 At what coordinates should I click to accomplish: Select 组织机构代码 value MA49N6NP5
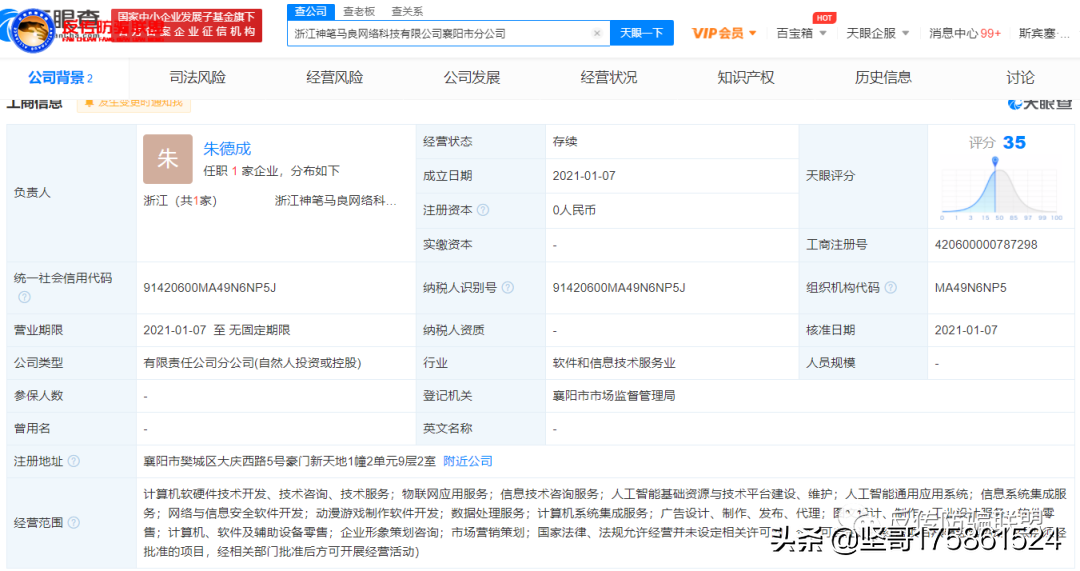(970, 288)
